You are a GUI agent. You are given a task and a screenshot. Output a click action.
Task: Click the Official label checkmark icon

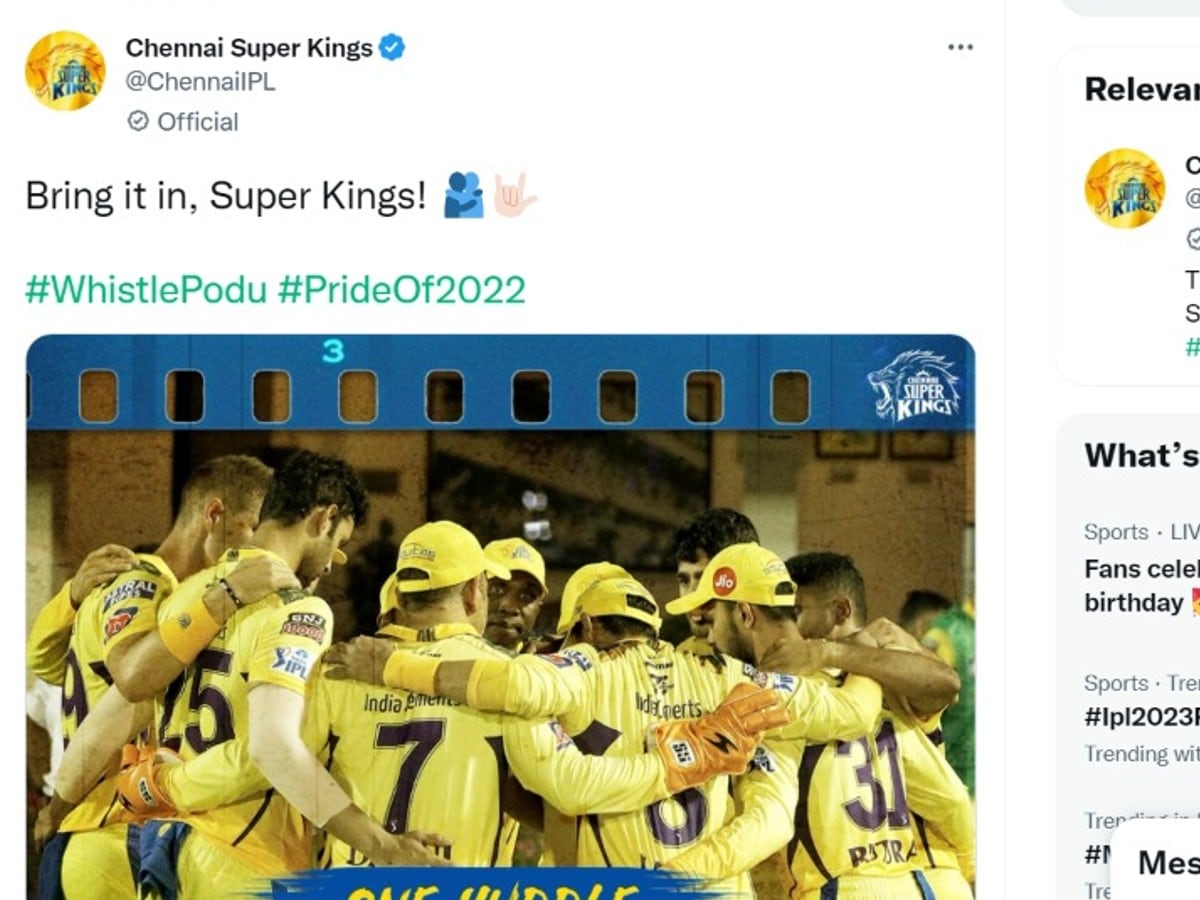138,122
